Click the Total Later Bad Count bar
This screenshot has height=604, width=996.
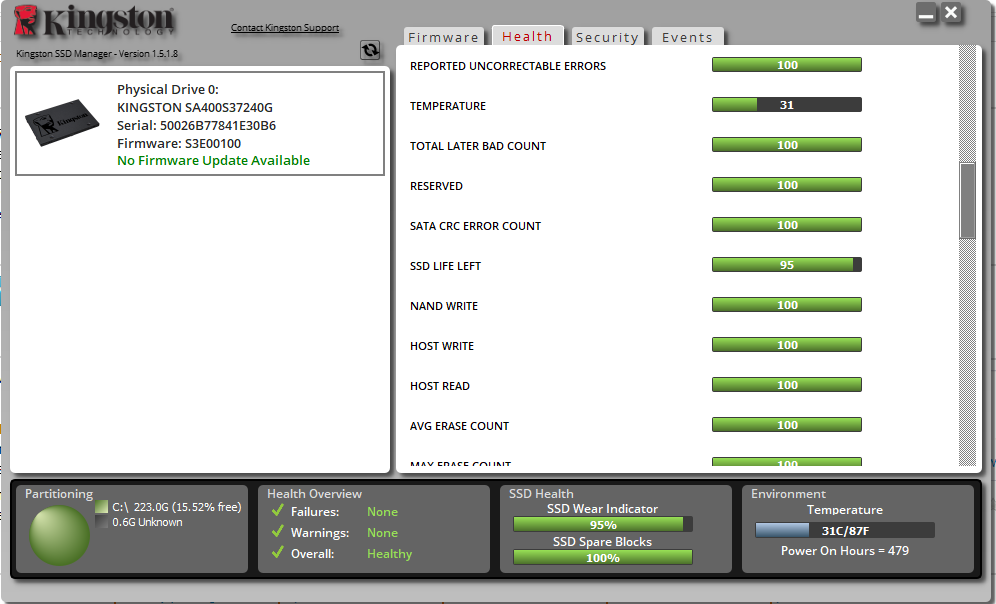pos(786,145)
